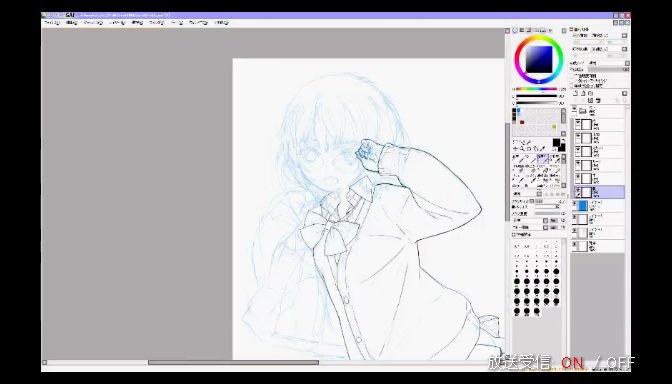This screenshot has width=672, height=384.
Task: Create a new linework layer
Action: [x=583, y=93]
